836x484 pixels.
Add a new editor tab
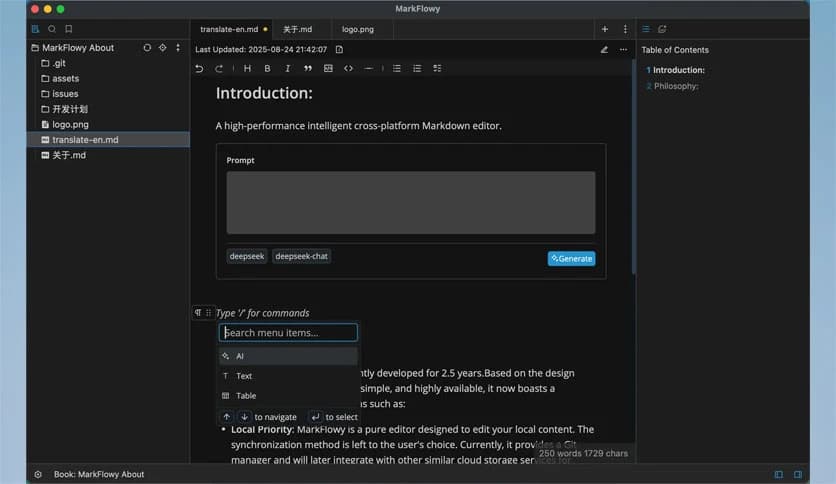pyautogui.click(x=605, y=29)
